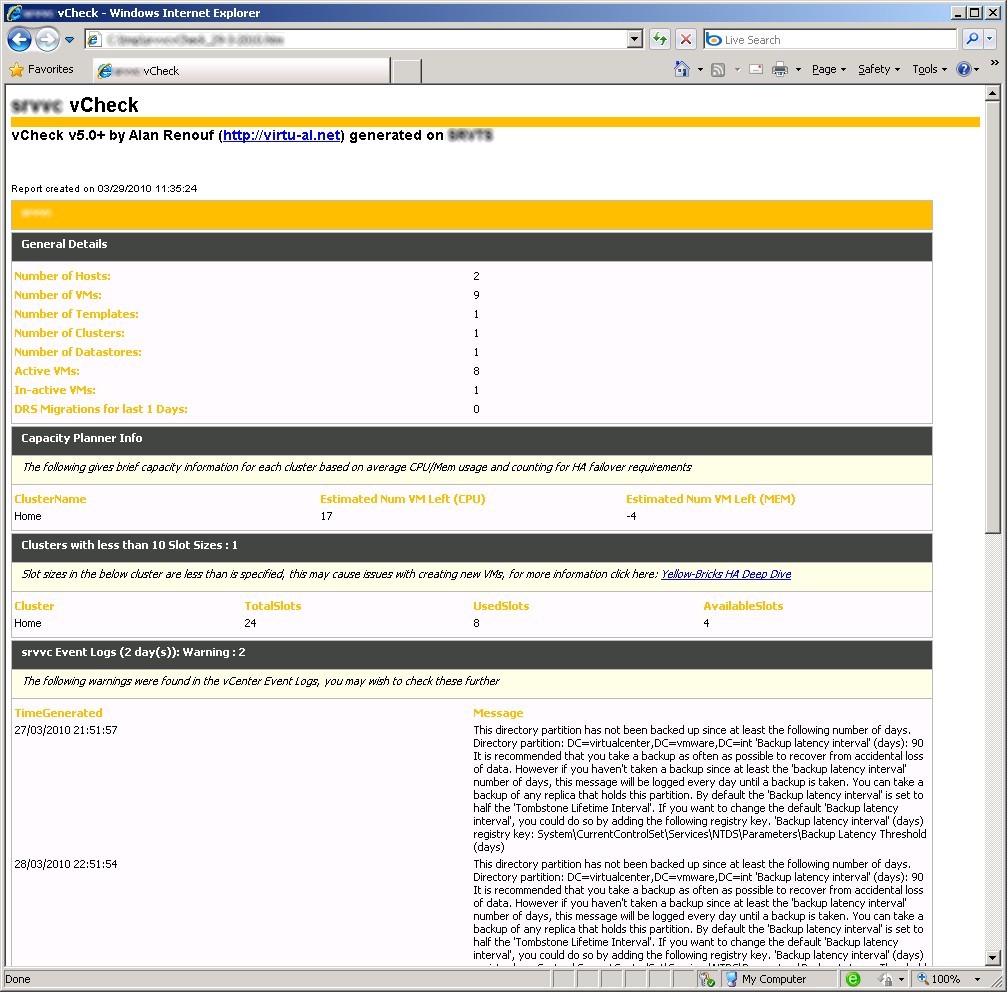Open the http://virtu-al.net link

pyautogui.click(x=281, y=135)
